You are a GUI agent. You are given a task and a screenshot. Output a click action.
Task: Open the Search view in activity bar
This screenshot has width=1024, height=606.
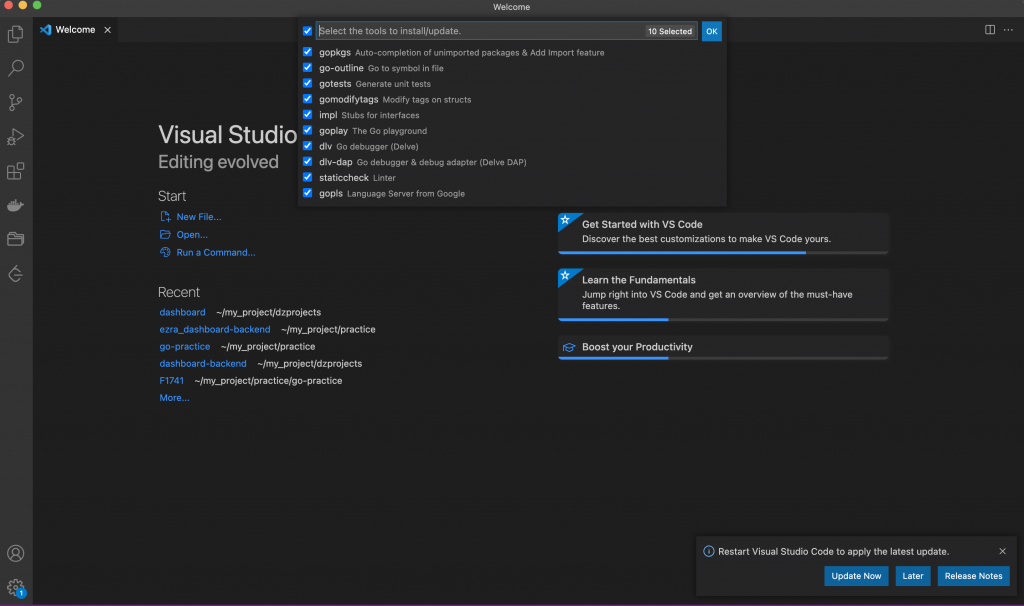(x=16, y=68)
